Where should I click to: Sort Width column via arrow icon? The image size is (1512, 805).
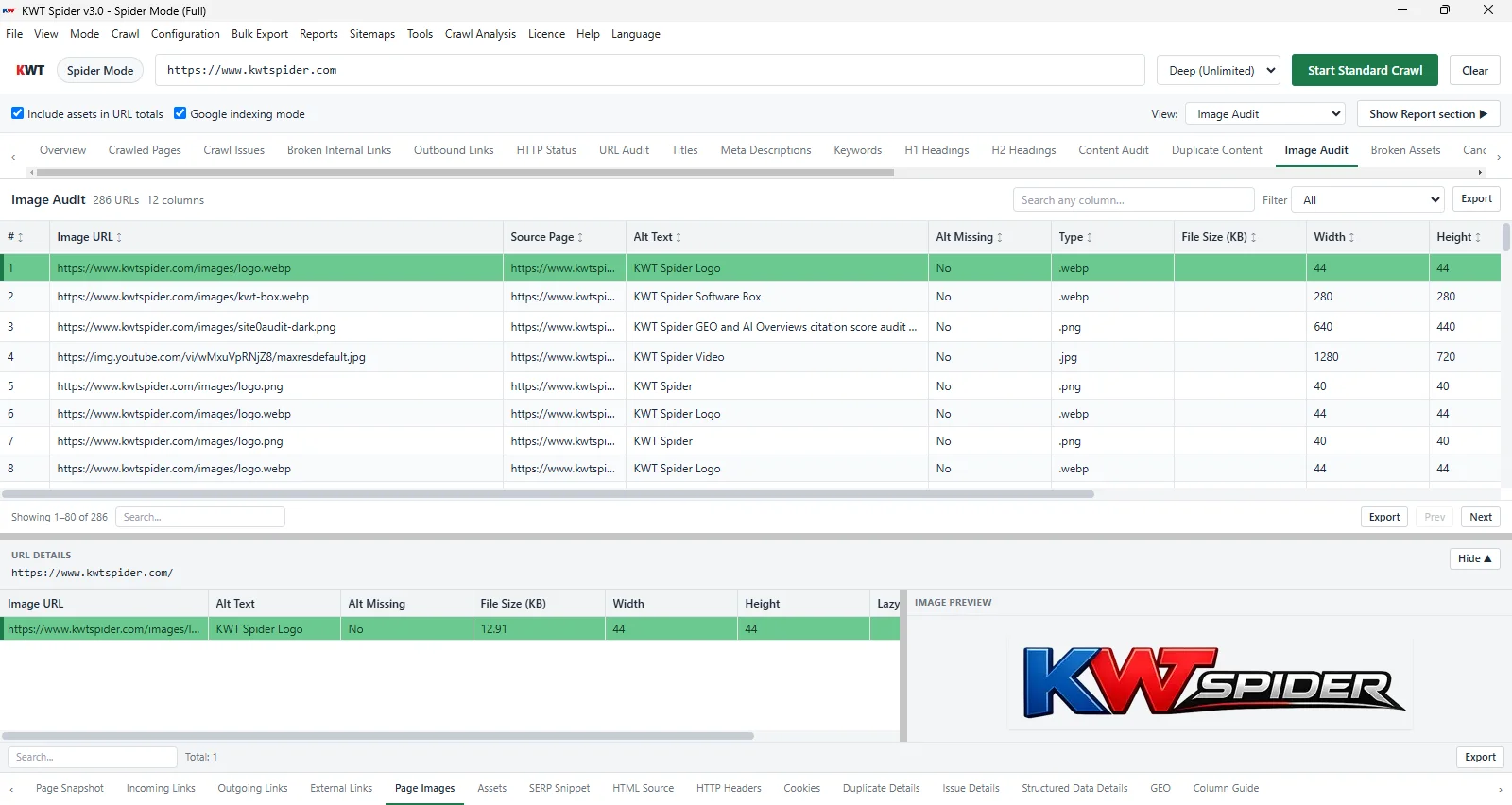[1351, 238]
